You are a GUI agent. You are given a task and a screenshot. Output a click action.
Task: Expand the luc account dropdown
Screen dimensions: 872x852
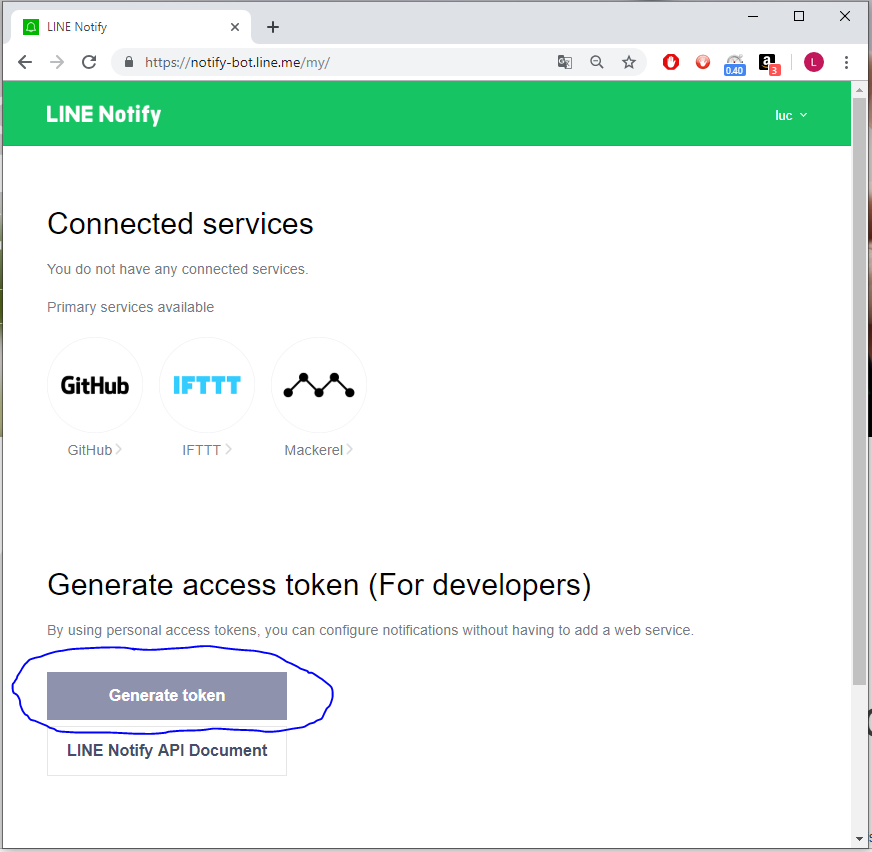click(x=791, y=115)
